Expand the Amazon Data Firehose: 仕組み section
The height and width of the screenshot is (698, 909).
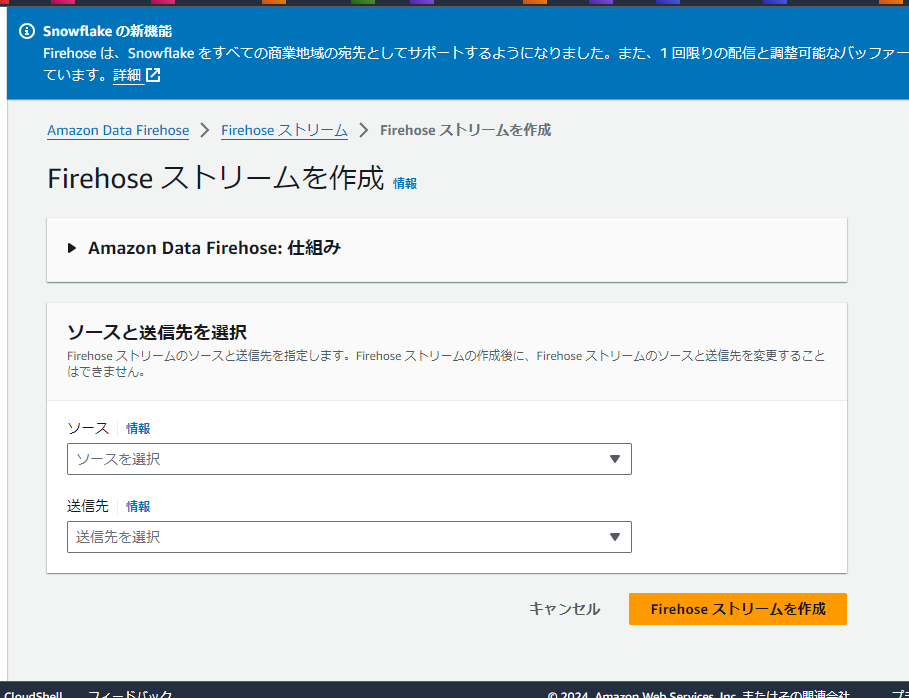pos(72,248)
